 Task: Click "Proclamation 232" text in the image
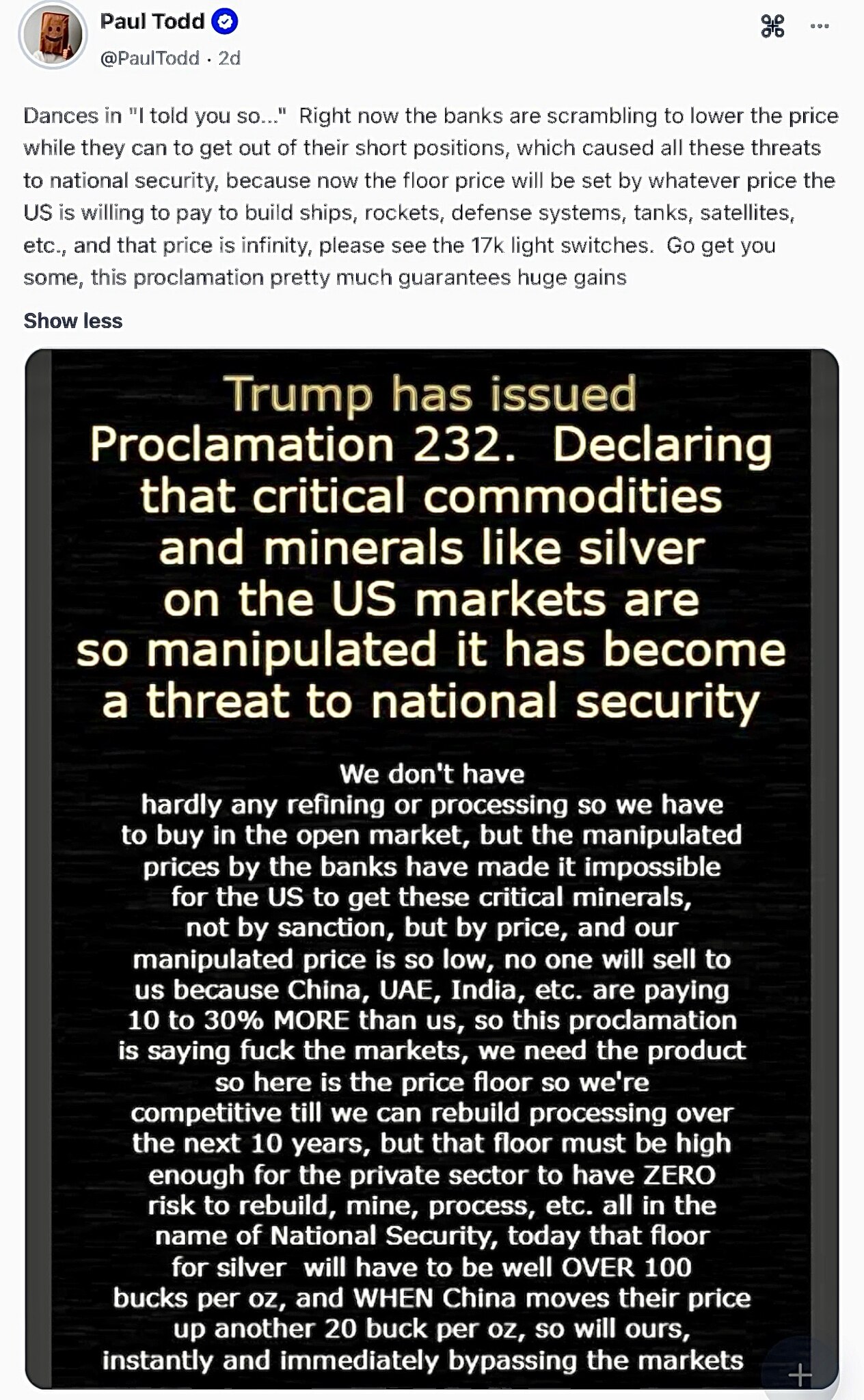[301, 445]
